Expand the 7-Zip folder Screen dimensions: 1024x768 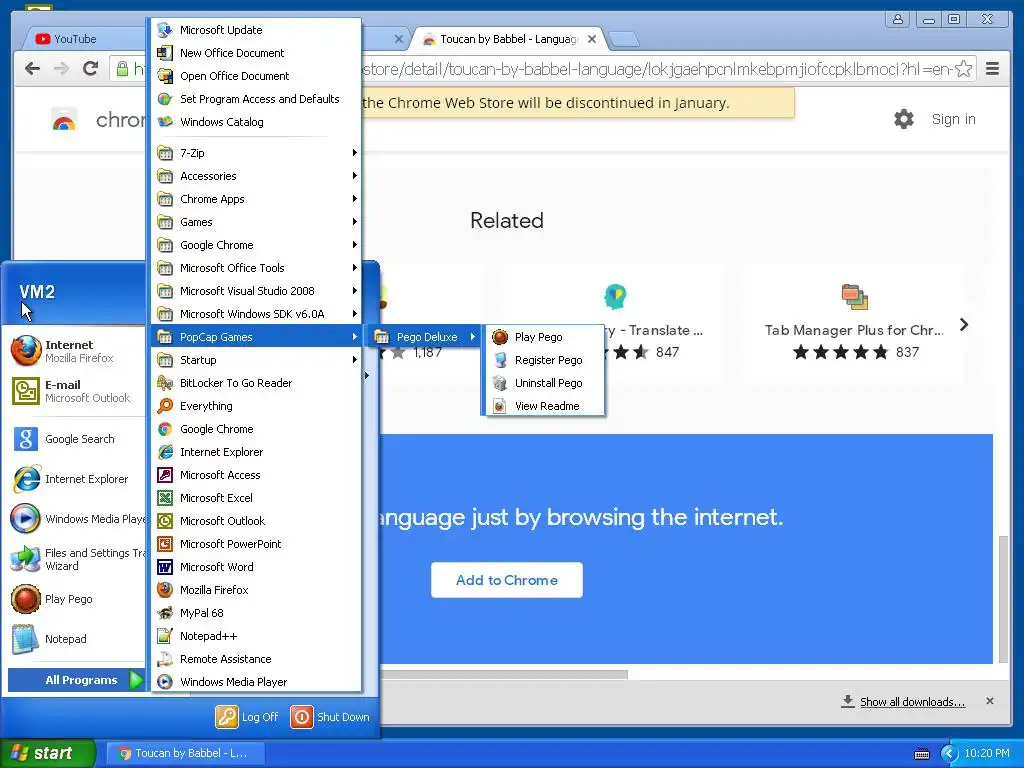(256, 153)
